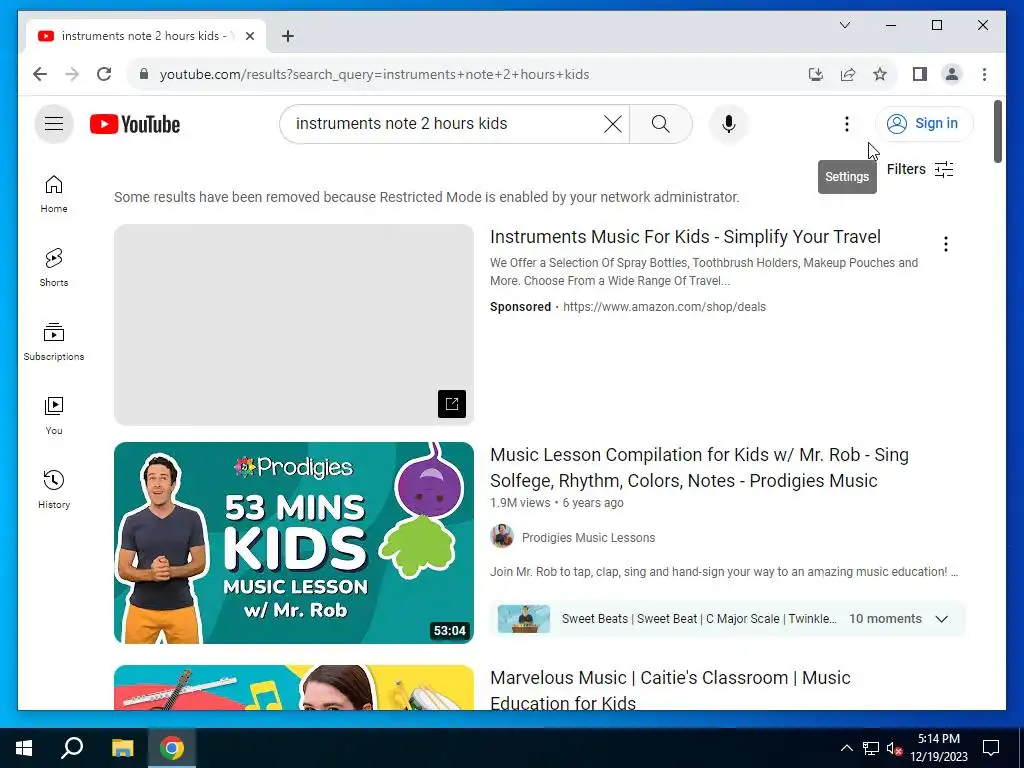The width and height of the screenshot is (1024, 768).
Task: Play the 53 Mins Kids Music Lesson thumbnail
Action: [x=293, y=543]
